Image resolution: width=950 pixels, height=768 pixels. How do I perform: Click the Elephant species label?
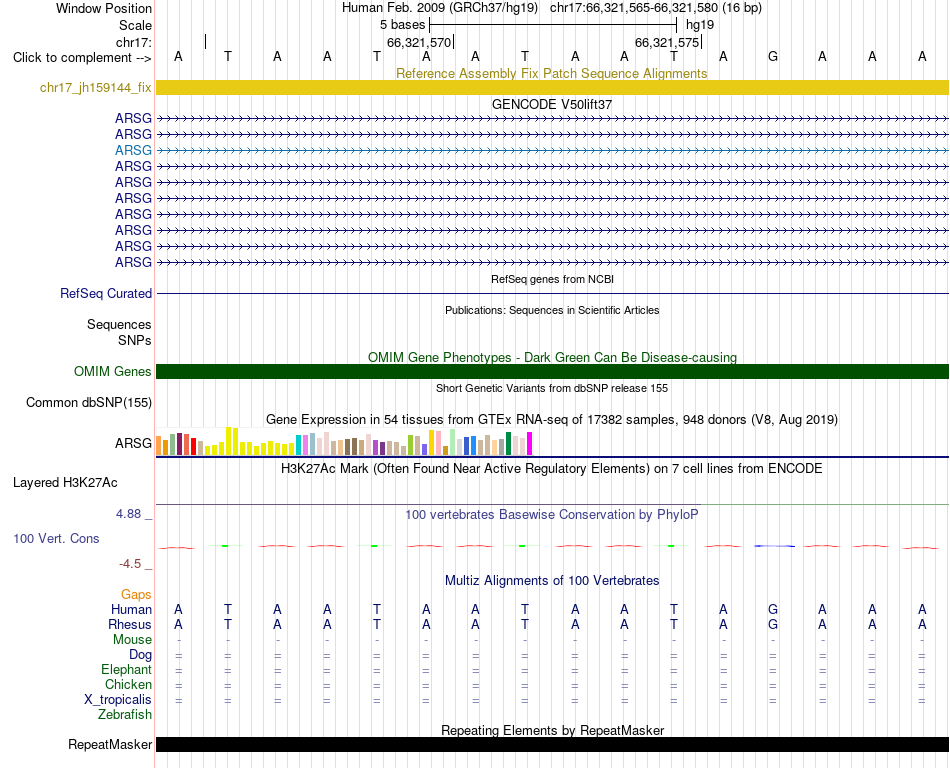(x=126, y=669)
